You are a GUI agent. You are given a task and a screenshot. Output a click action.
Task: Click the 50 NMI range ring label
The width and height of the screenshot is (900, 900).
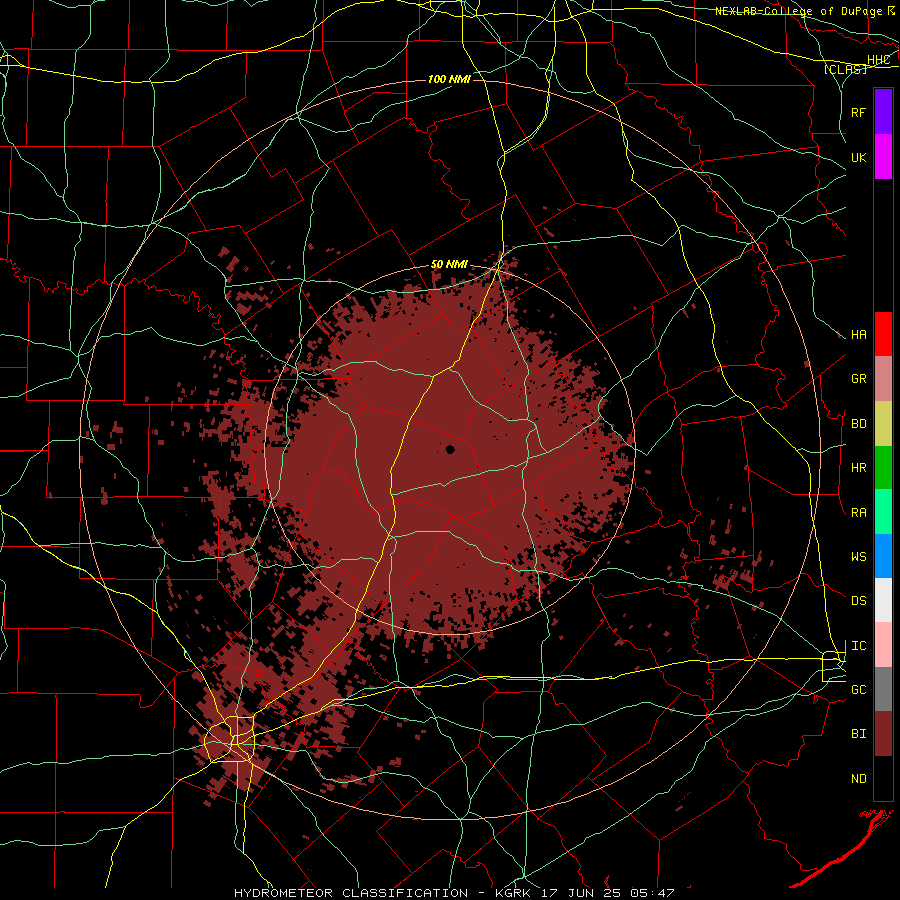(x=449, y=265)
